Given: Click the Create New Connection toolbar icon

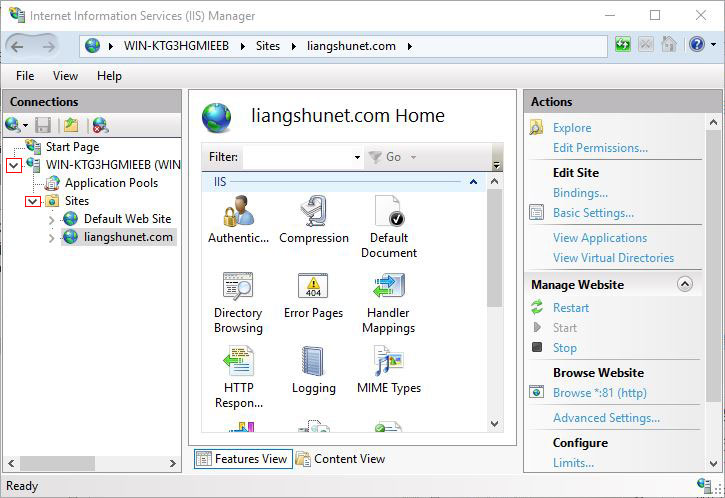Looking at the screenshot, I should click(x=12, y=125).
